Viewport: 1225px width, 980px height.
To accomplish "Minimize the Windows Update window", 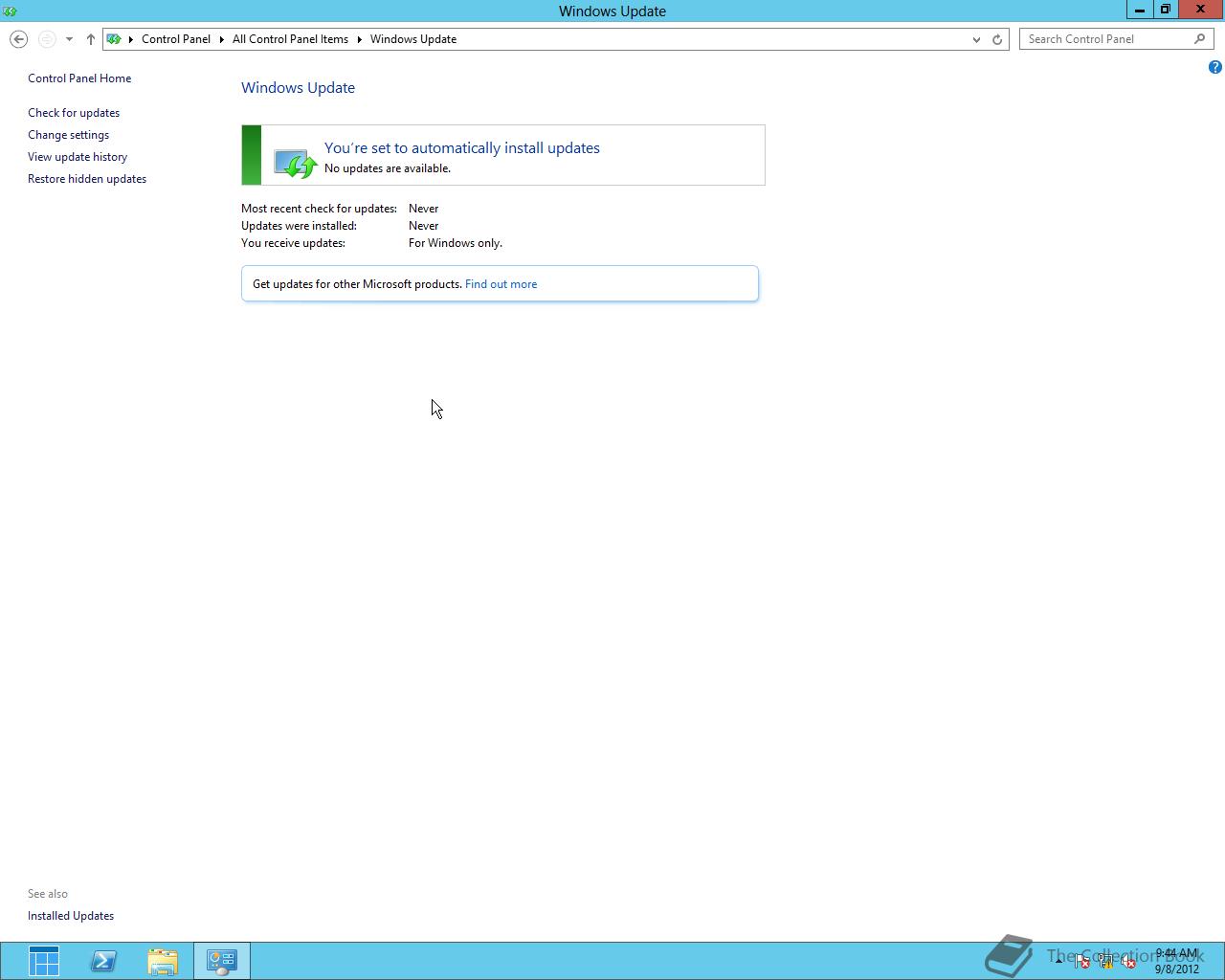I will pos(1140,10).
